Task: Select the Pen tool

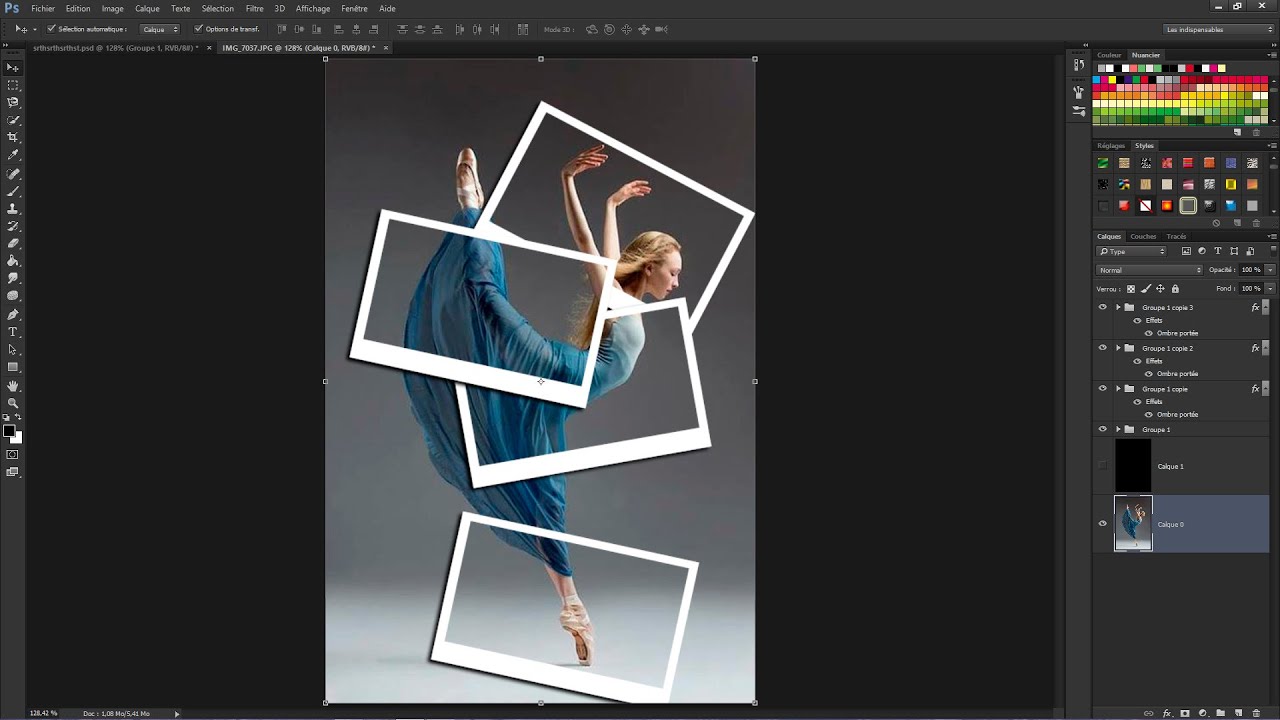Action: (13, 314)
